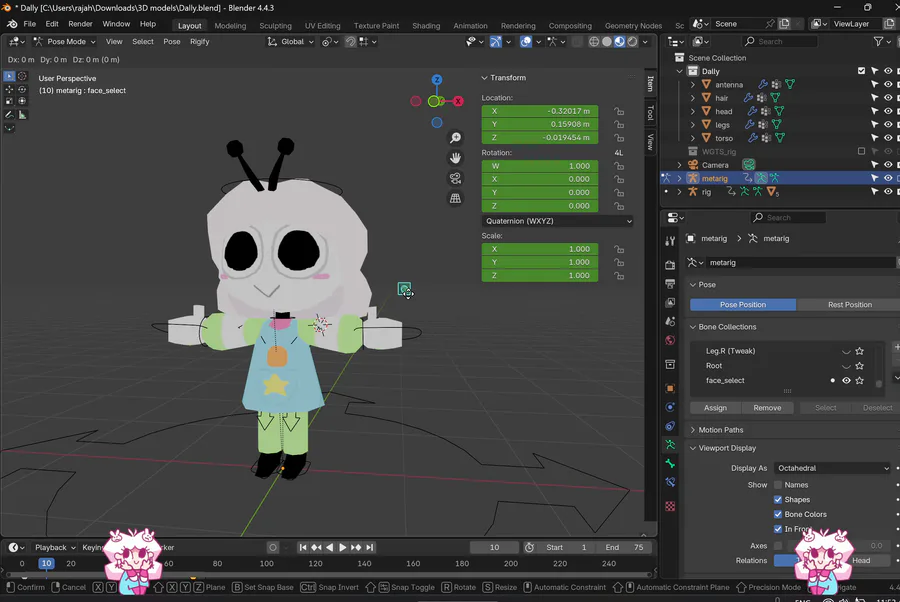The height and width of the screenshot is (602, 900).
Task: Uncheck the Shapes checkbox
Action: pos(778,500)
